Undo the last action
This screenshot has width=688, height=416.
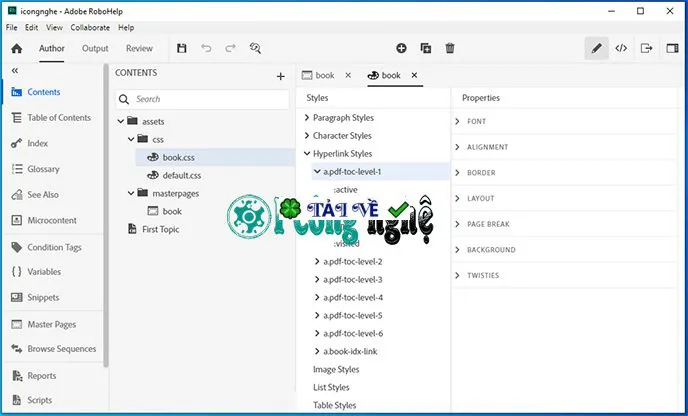[x=206, y=48]
